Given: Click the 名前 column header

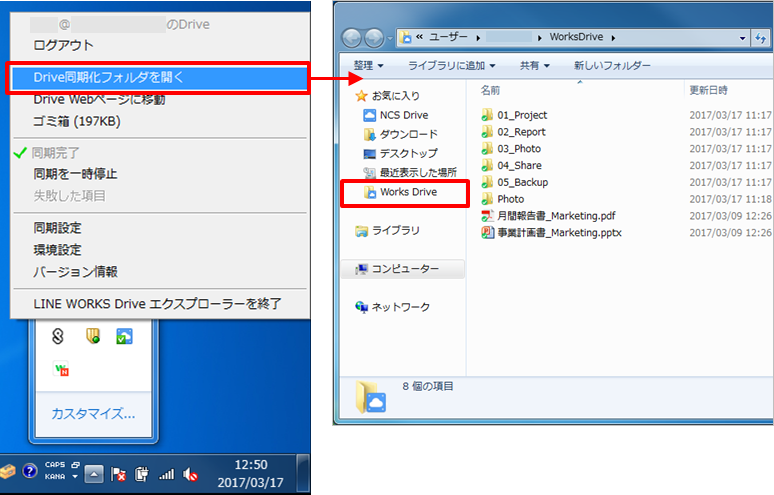Looking at the screenshot, I should click(x=491, y=90).
